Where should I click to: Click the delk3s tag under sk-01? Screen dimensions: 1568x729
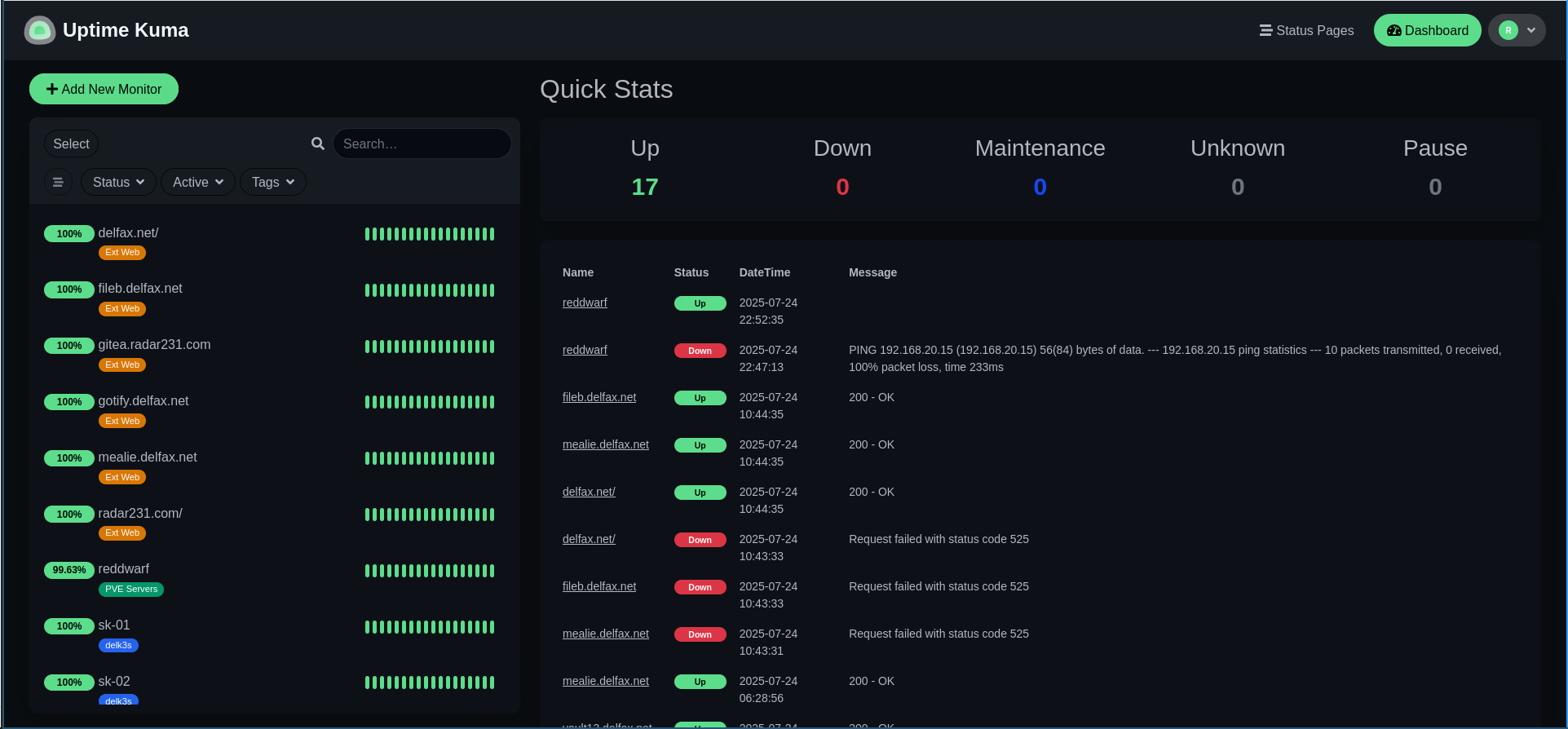tap(118, 645)
